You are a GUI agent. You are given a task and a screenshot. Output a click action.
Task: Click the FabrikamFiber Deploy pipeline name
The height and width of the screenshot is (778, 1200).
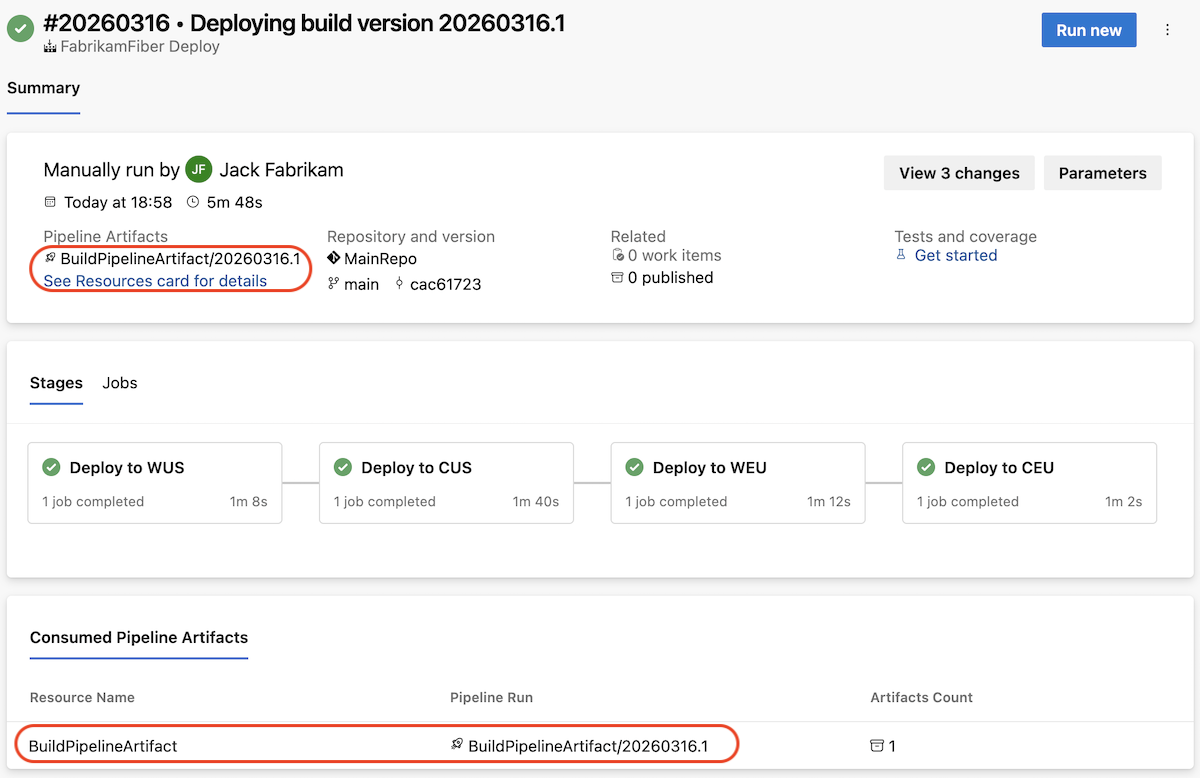(x=140, y=47)
